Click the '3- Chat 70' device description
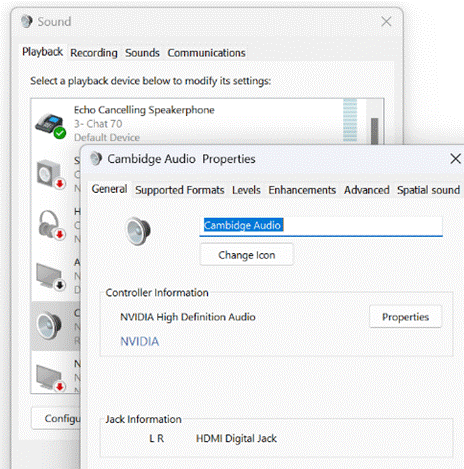464x469 pixels. coord(98,124)
